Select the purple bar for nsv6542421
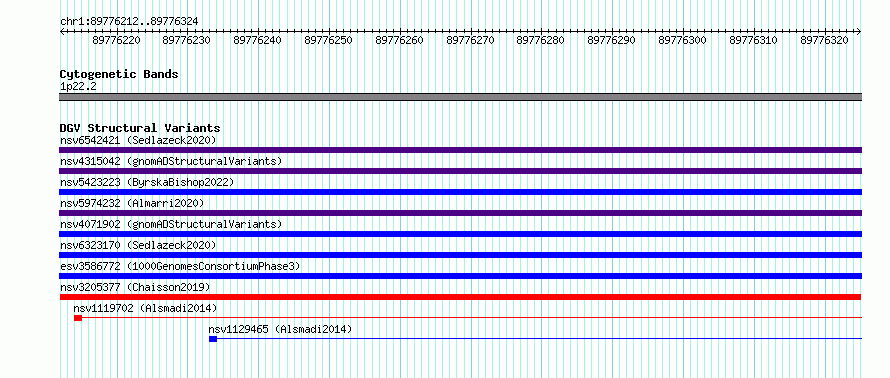Viewport: 890px width, 378px height. tap(460, 150)
